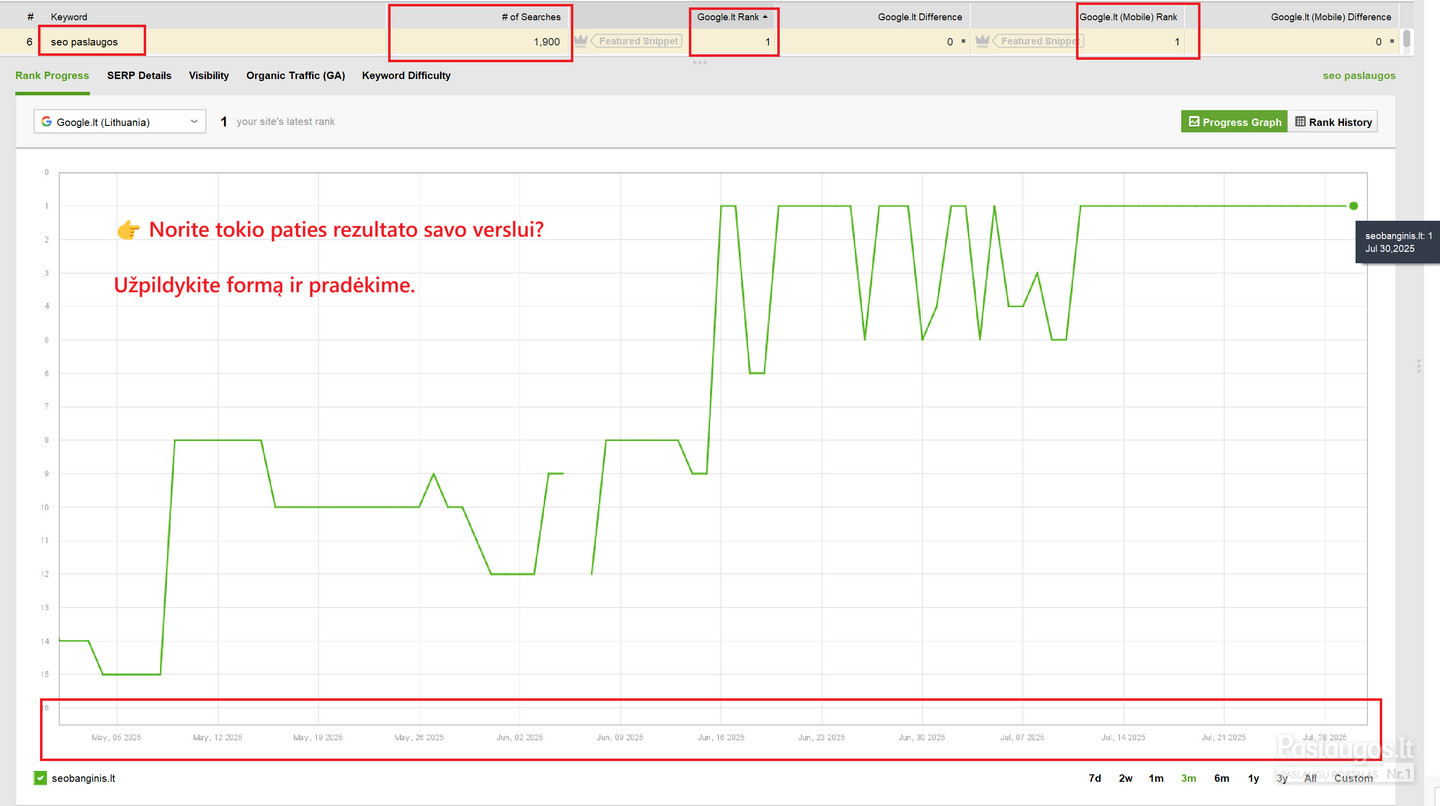Click the Google logo in the search engine selector
The image size is (1440, 806).
click(x=46, y=122)
